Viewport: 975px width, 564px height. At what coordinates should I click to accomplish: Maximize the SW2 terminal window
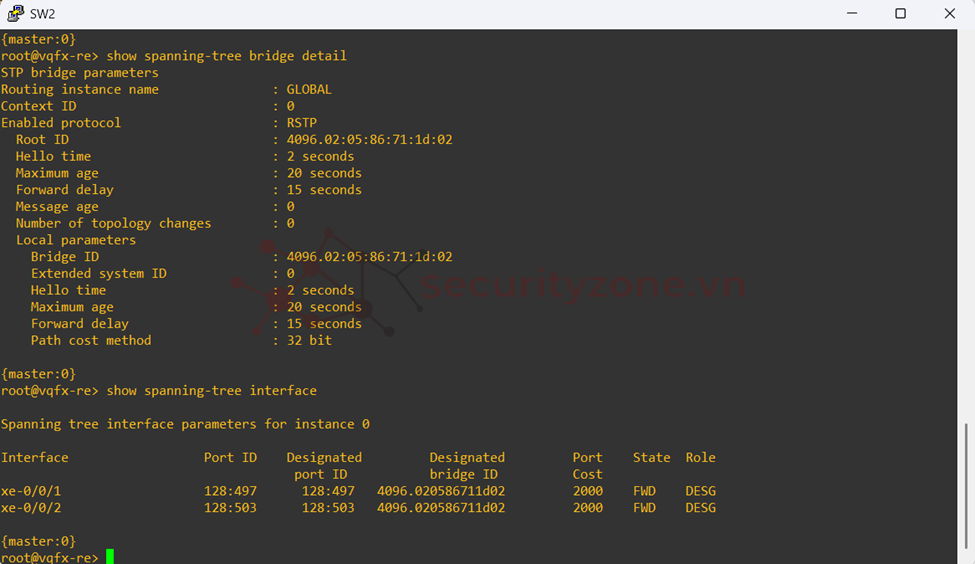click(x=900, y=13)
